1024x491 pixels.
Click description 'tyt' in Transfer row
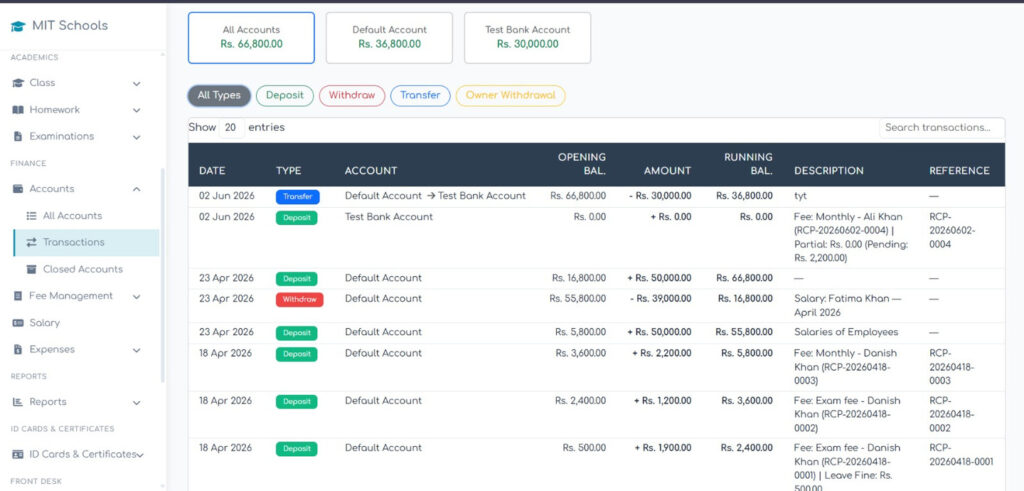coord(801,196)
